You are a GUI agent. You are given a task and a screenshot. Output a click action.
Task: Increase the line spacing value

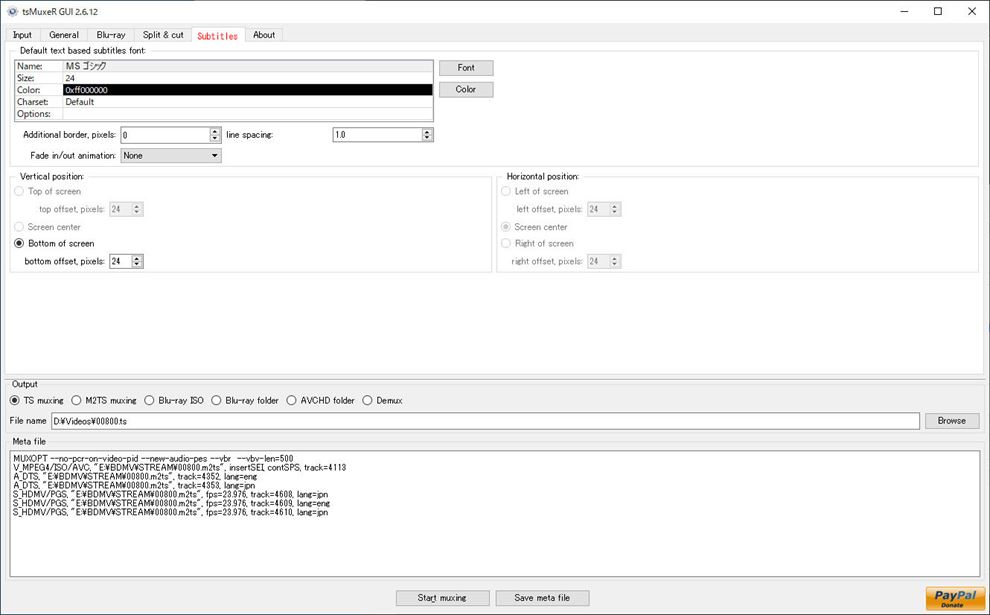pos(427,131)
